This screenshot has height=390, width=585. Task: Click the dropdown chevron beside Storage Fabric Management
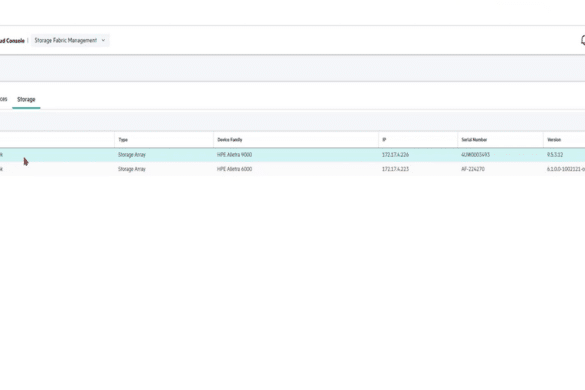point(103,40)
